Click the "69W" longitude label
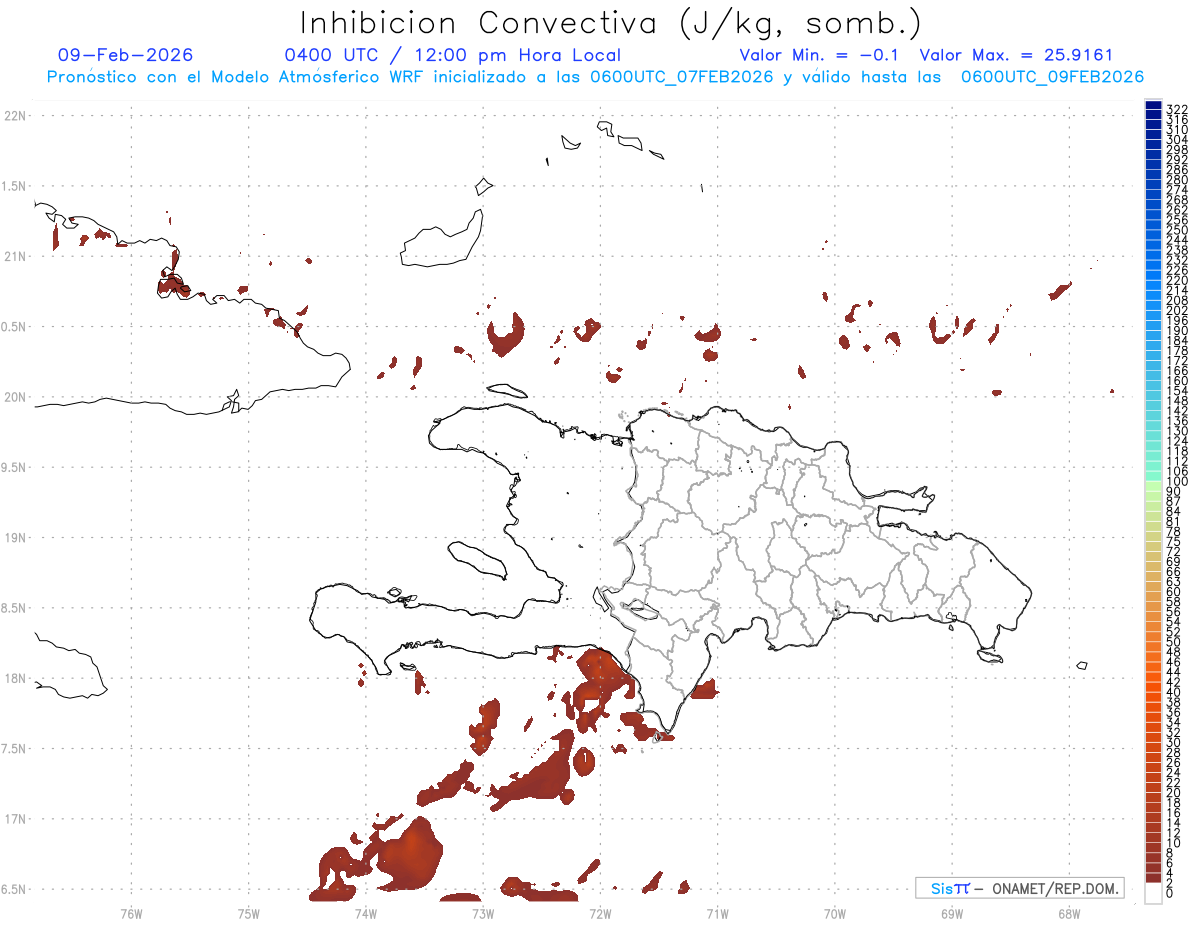1200x927 pixels. click(951, 913)
